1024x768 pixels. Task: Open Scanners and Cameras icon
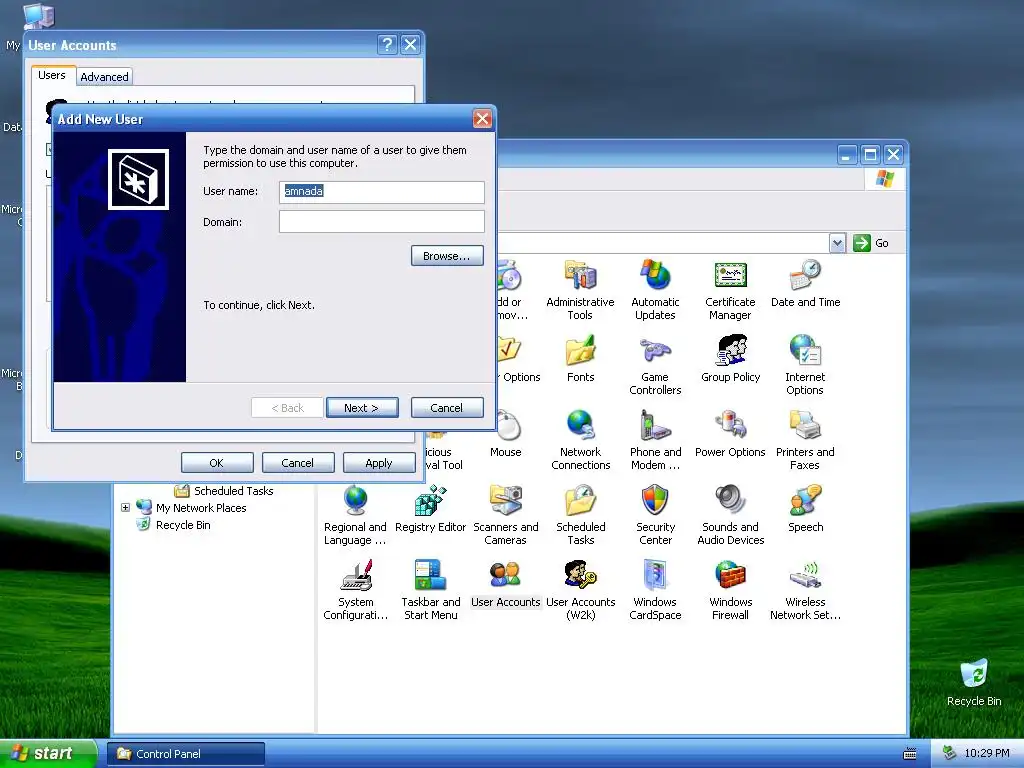[505, 515]
